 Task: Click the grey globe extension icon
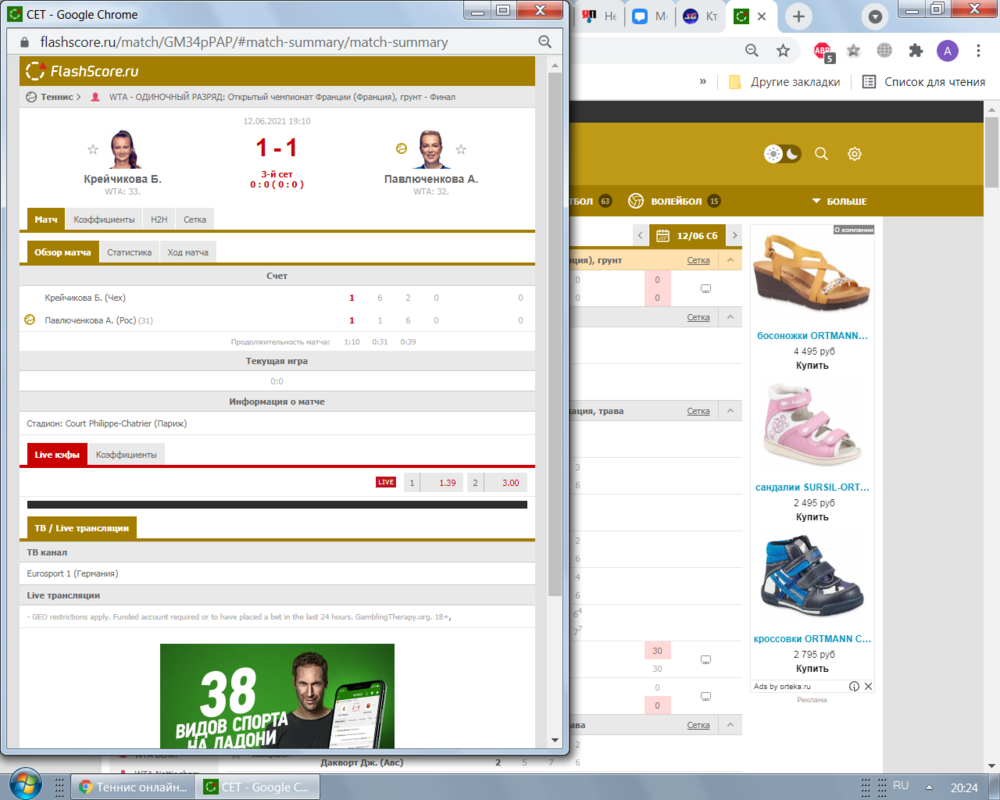coord(884,50)
